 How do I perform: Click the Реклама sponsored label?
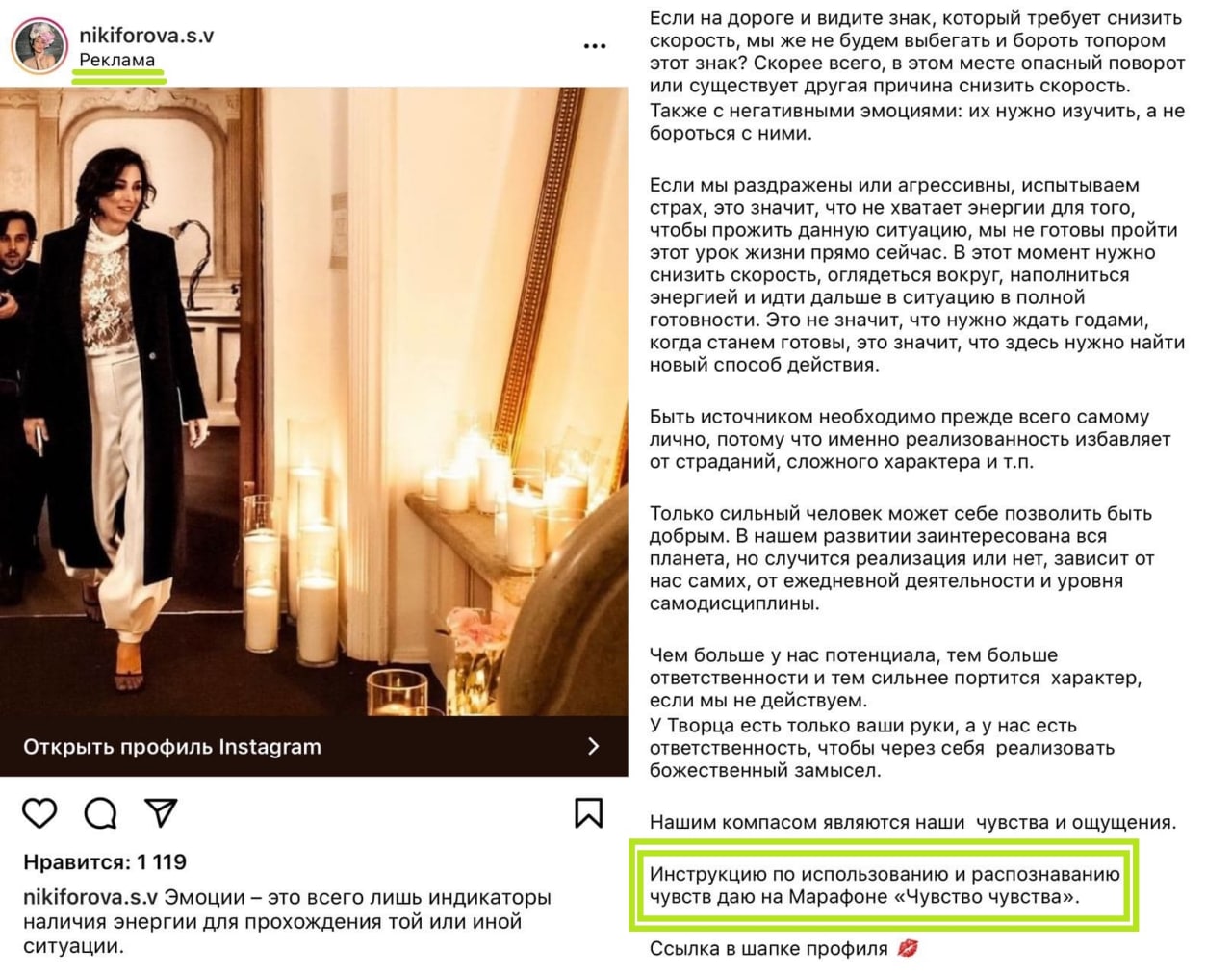pyautogui.click(x=116, y=60)
